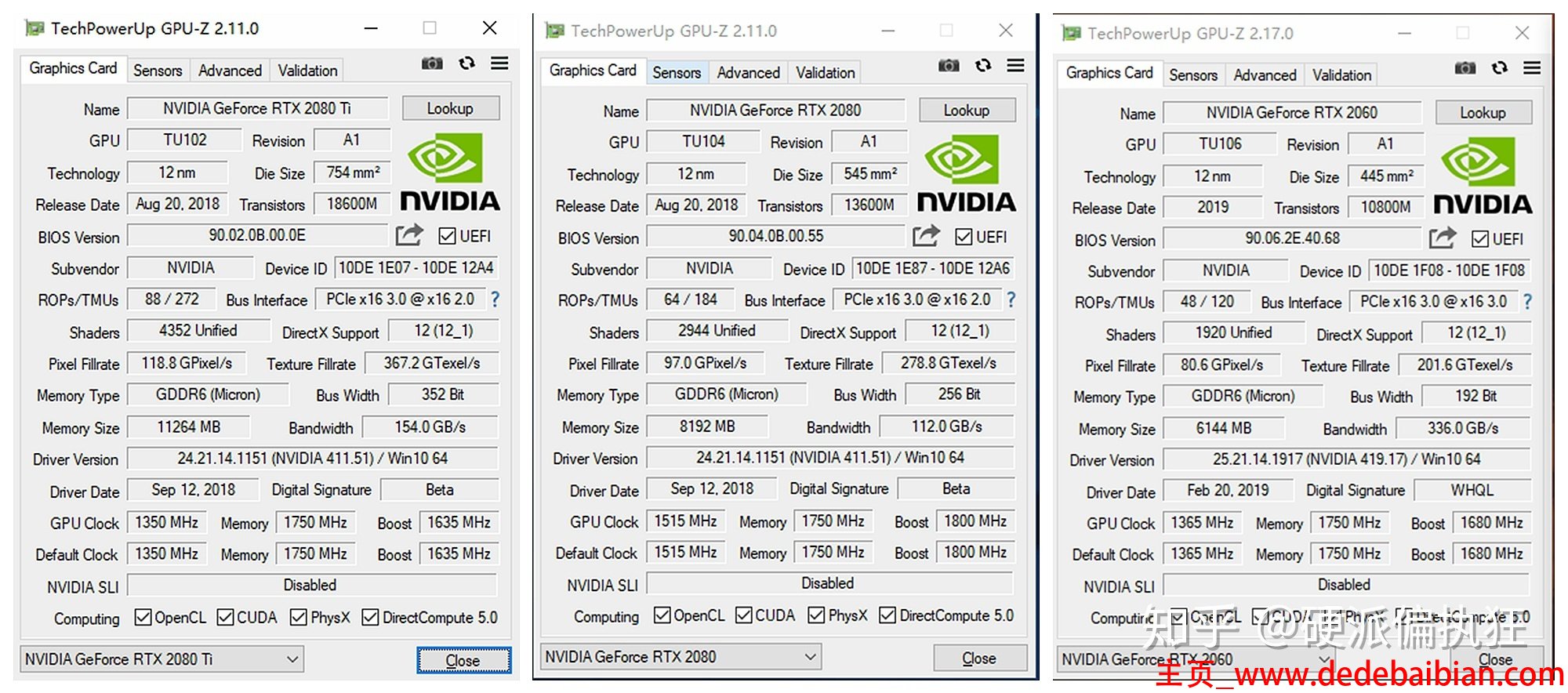Click the GPU-Z app icon in RTX 2080 title bar
Screen dimensions: 1568x693
click(555, 31)
